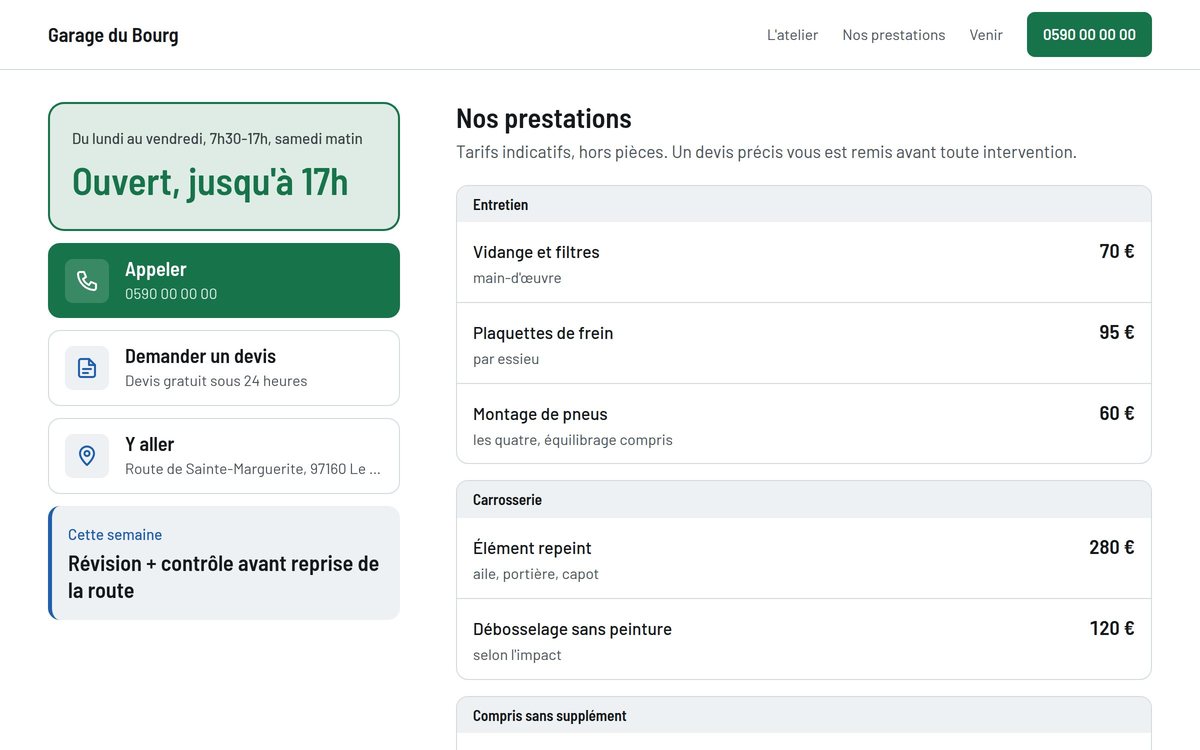Click les quatre, équilibrage compris note
The width and height of the screenshot is (1200, 750).
pos(573,440)
